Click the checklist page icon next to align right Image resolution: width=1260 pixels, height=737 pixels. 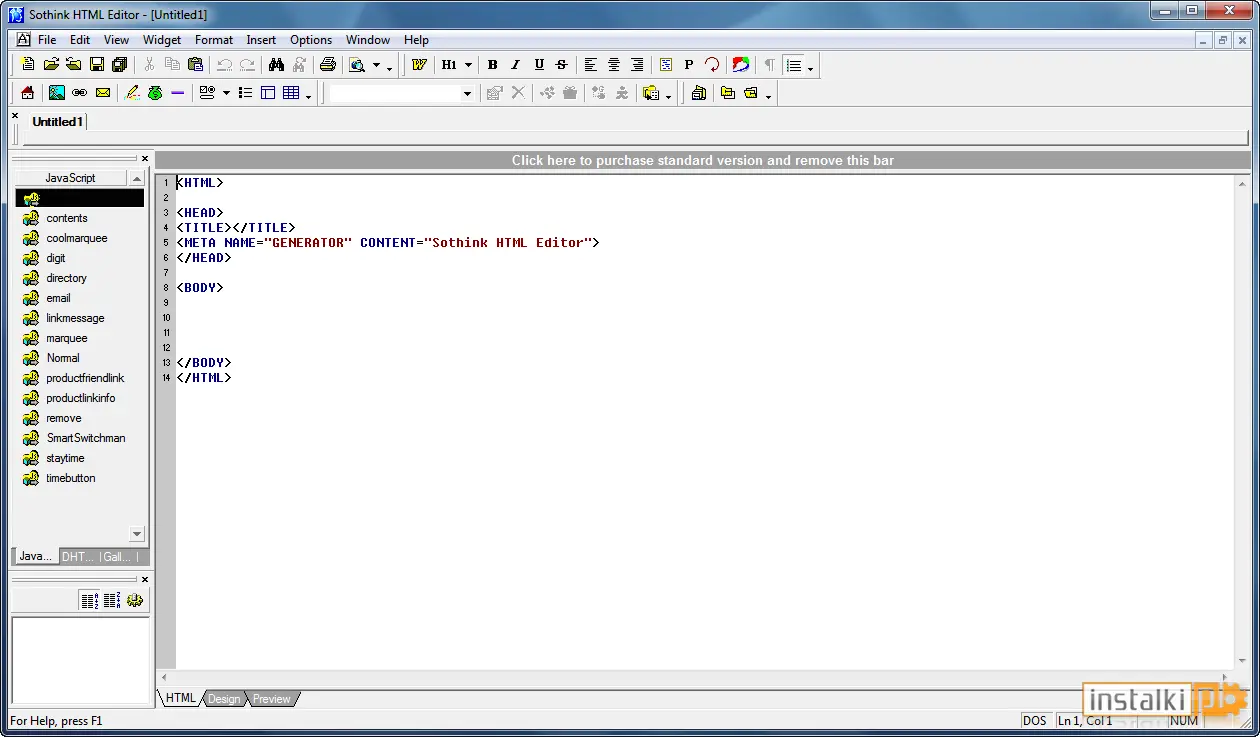tap(666, 65)
